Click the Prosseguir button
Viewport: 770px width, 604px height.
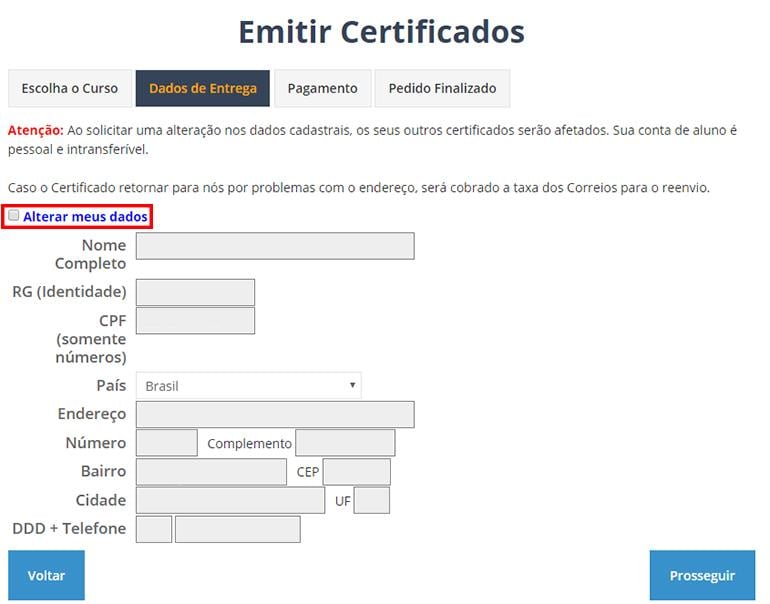(702, 575)
